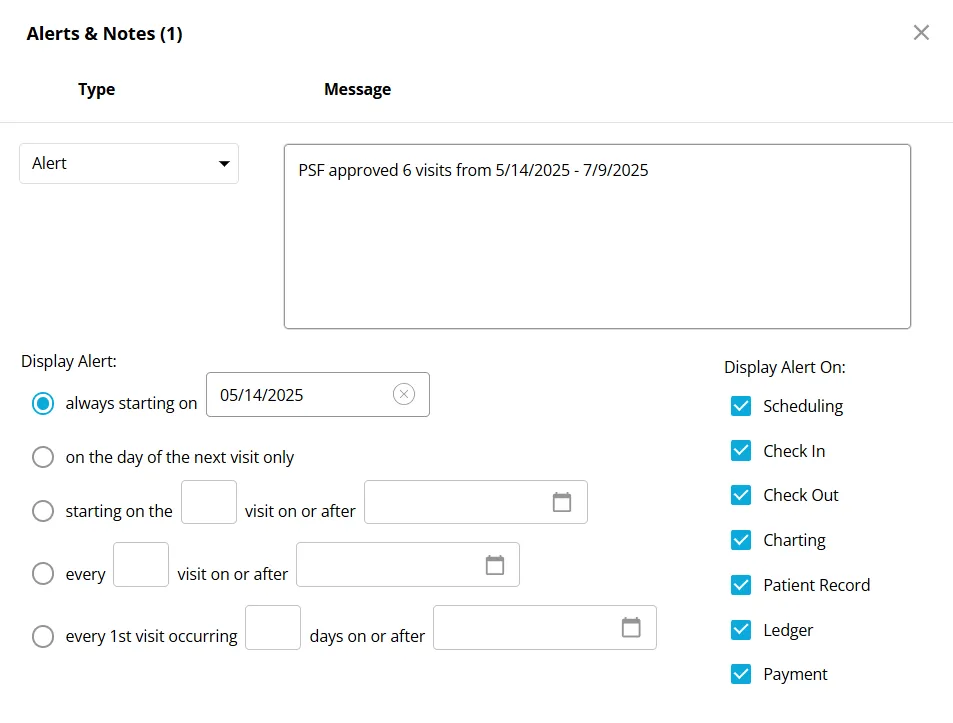Click the date field for 'starting on the' visit
Image resolution: width=953 pixels, height=723 pixels.
tap(476, 502)
